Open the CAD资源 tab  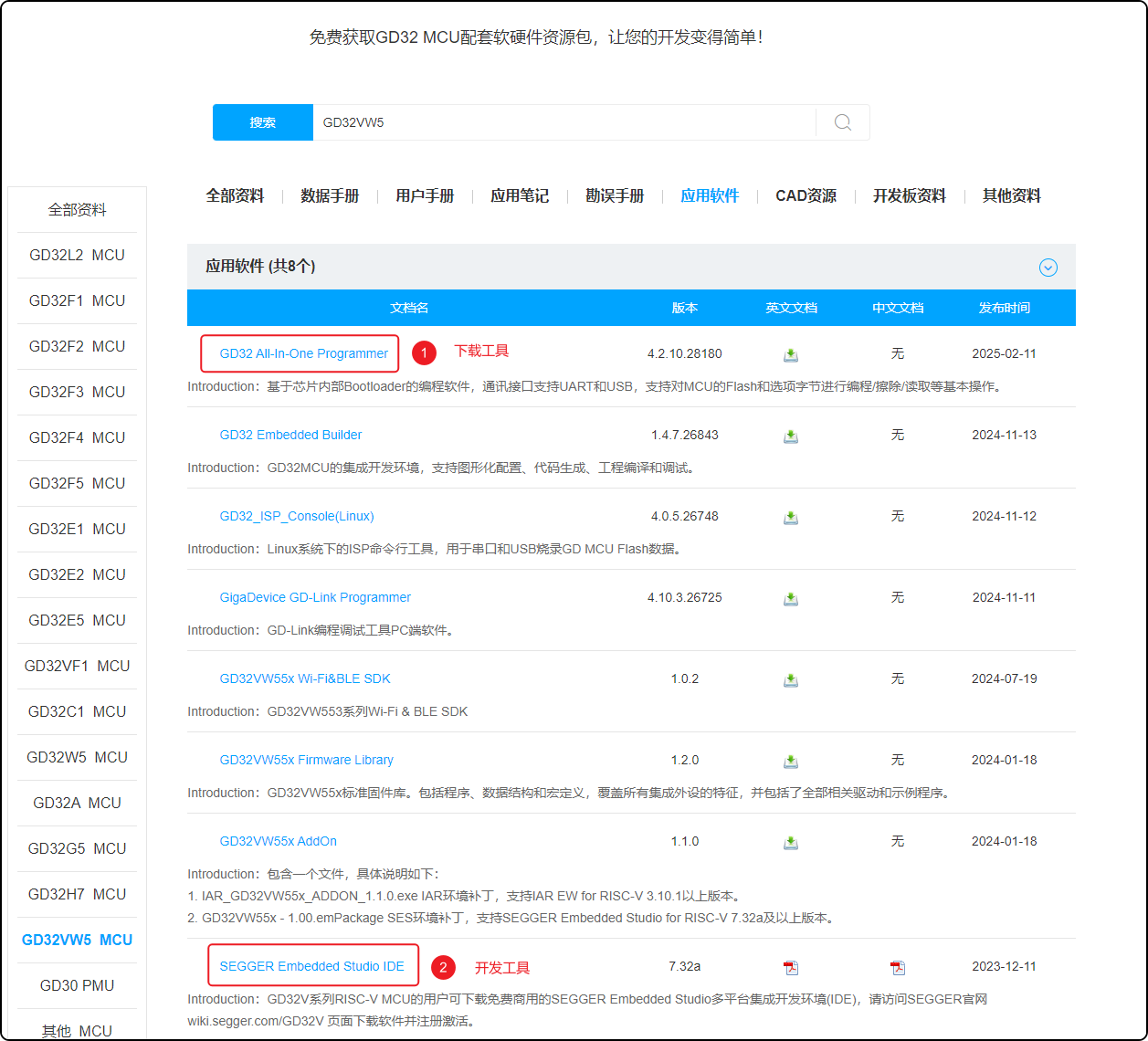tap(806, 196)
